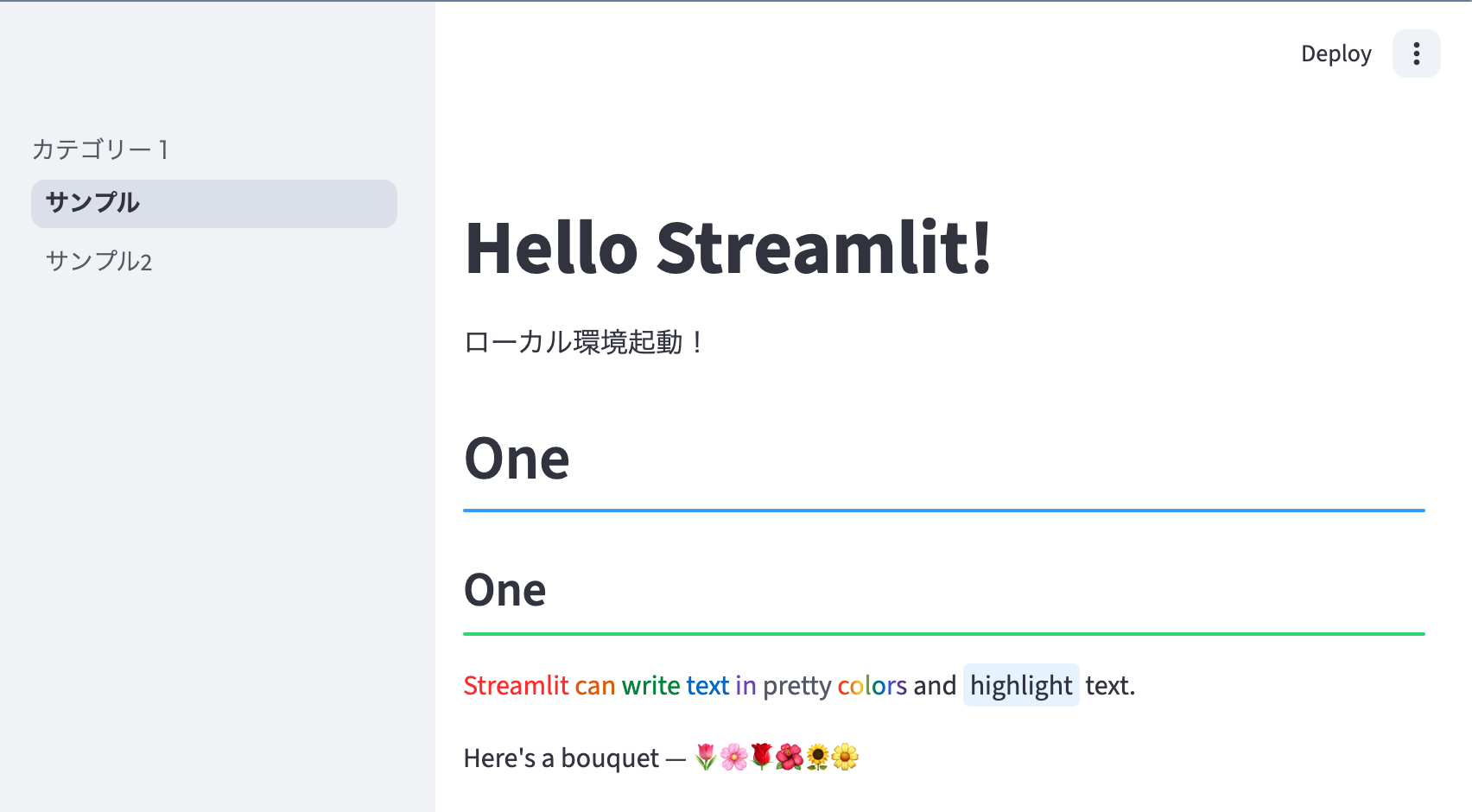Open the three-dot main menu
The height and width of the screenshot is (812, 1472).
click(x=1416, y=54)
